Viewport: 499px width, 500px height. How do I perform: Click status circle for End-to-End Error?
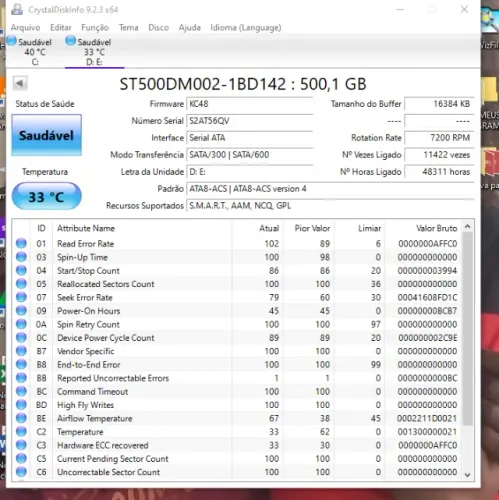(21, 364)
